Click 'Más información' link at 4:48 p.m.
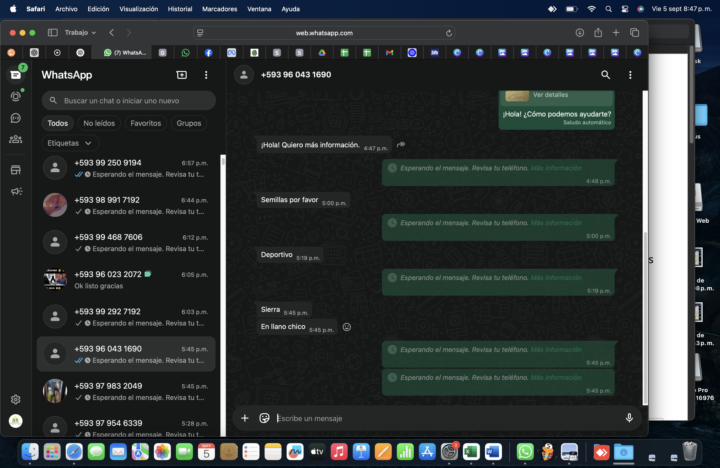This screenshot has height=468, width=720. click(x=556, y=168)
